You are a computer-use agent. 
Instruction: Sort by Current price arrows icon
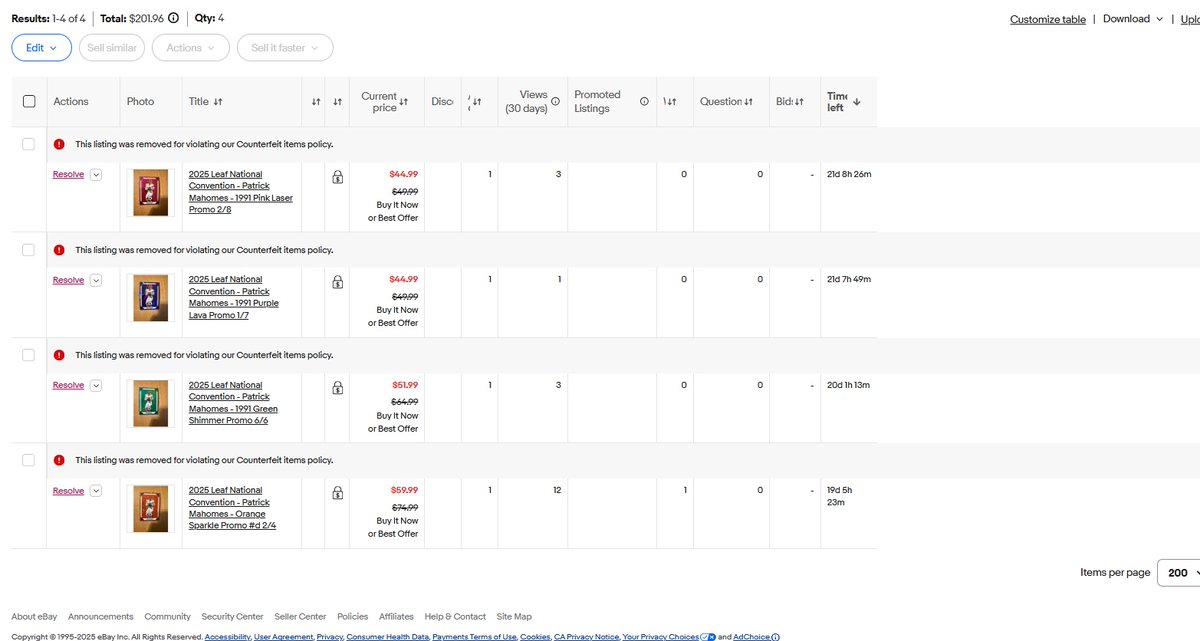[x=404, y=101]
